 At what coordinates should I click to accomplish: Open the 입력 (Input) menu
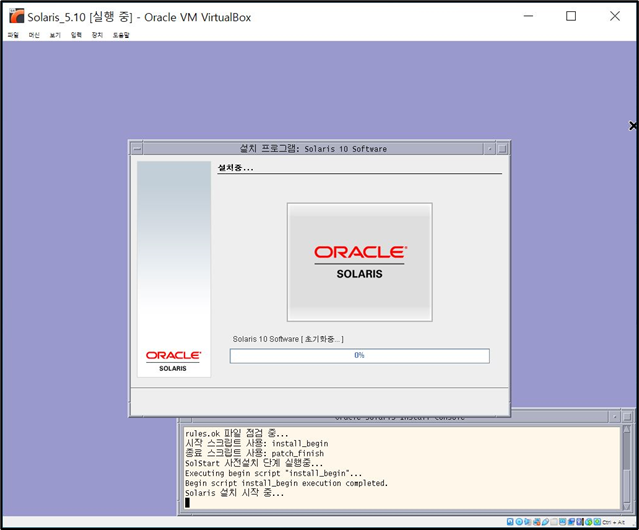coord(76,35)
